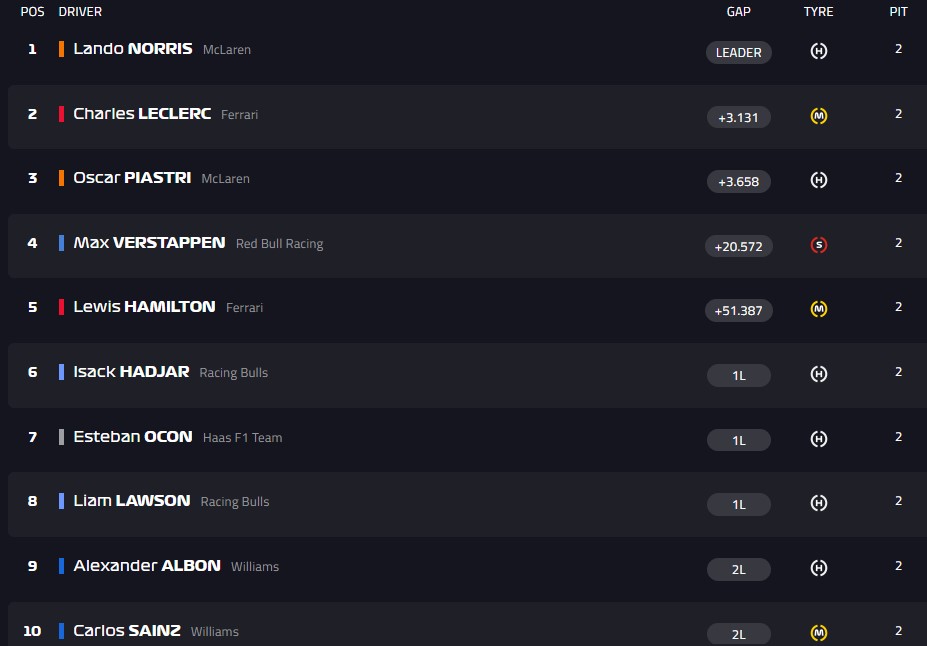Click Hadjar's hard tyre icon
This screenshot has height=646, width=927.
pyautogui.click(x=818, y=374)
